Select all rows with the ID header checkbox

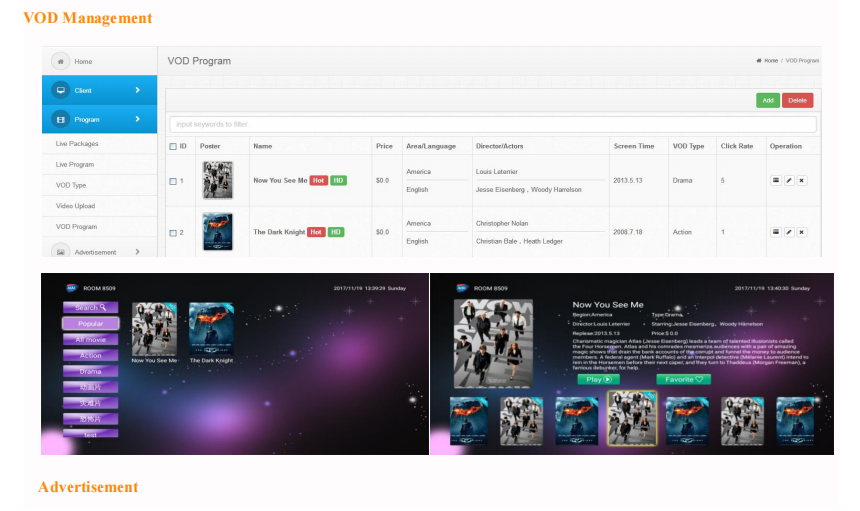coord(173,146)
